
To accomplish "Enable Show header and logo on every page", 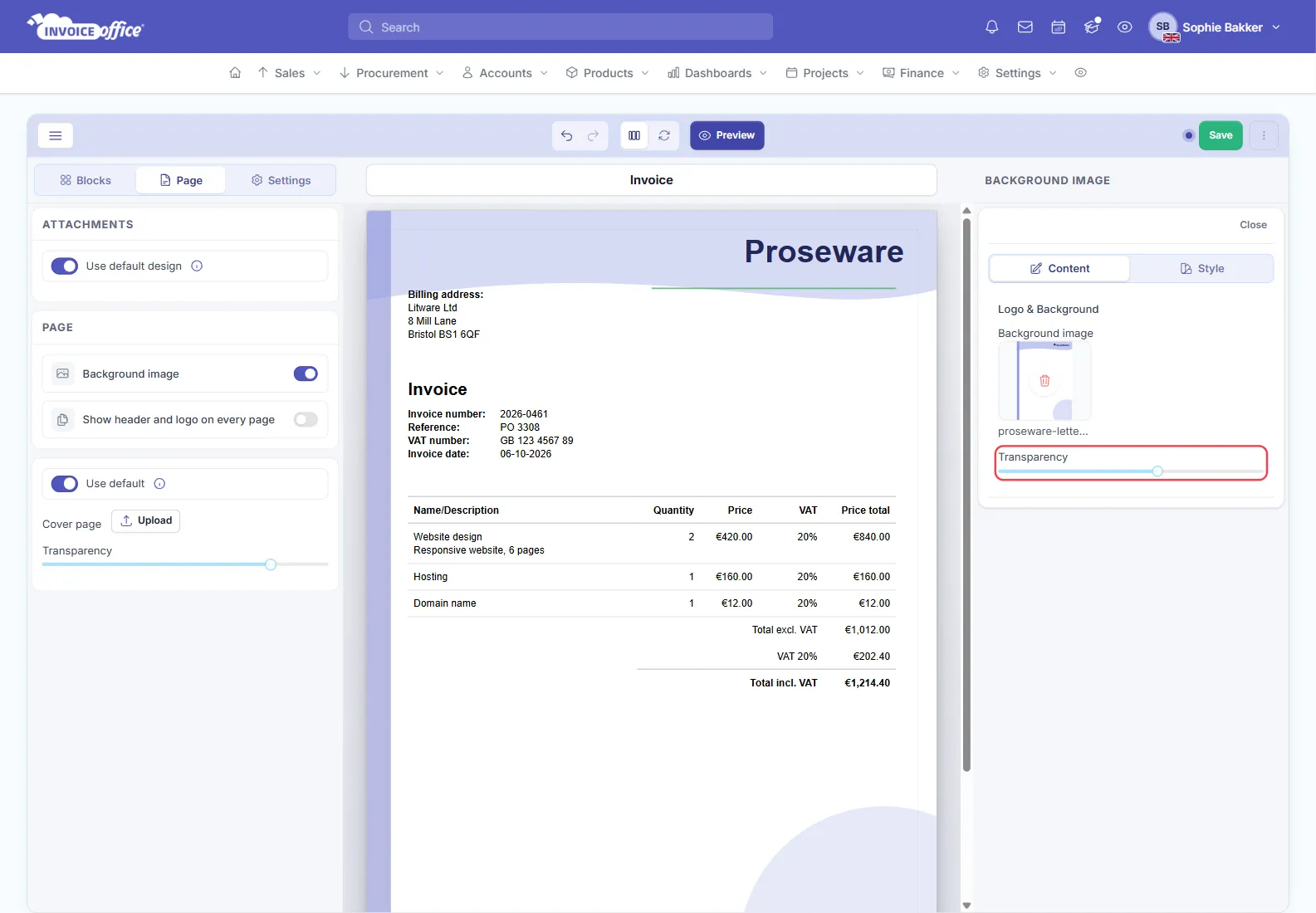I will (306, 420).
